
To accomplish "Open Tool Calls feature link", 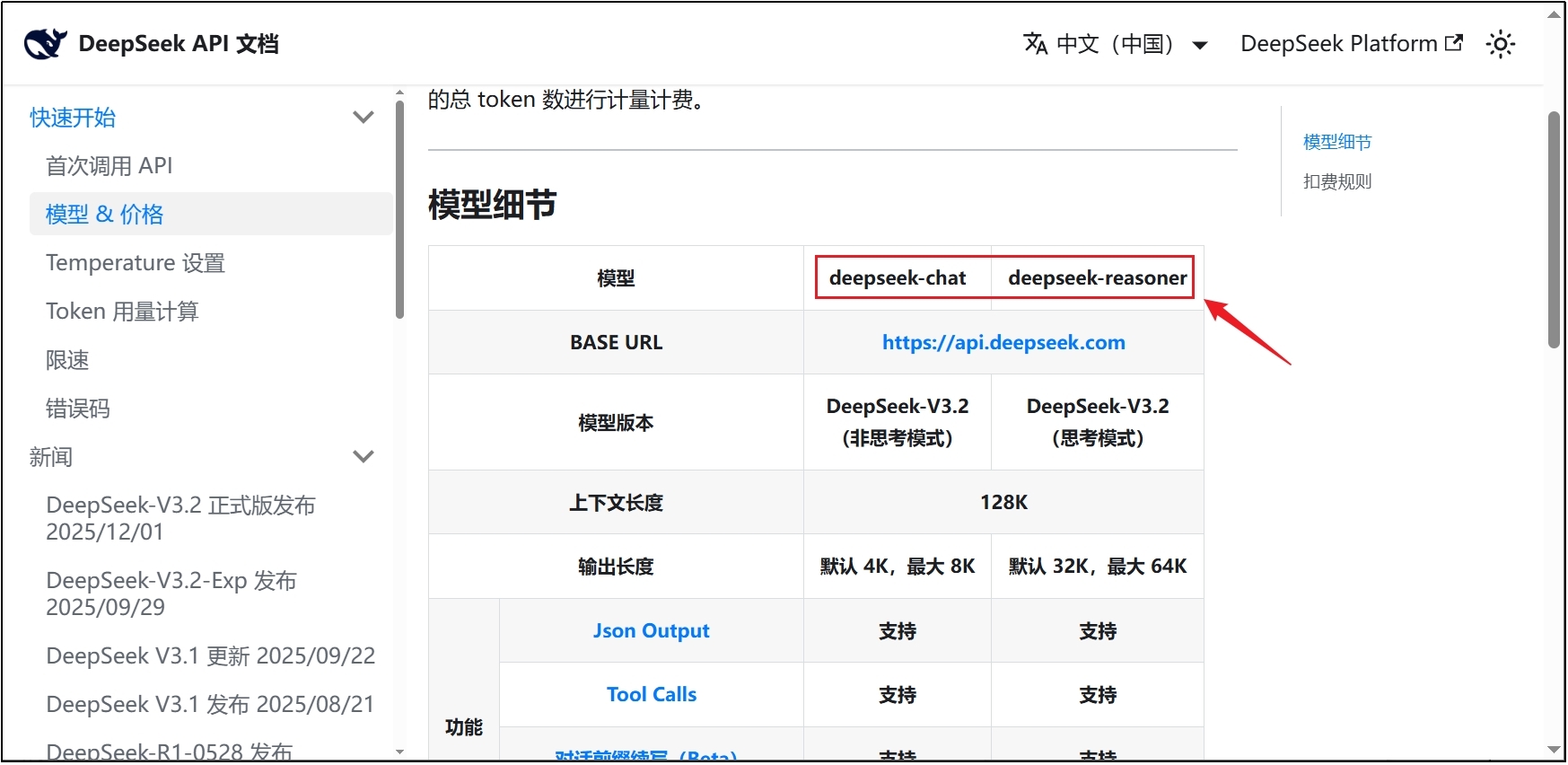I will click(x=651, y=694).
